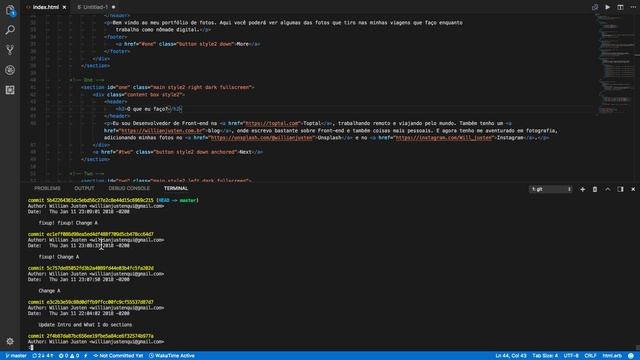Change end of line sequence CRLF
Image resolution: width=640 pixels, height=360 pixels.
pos(590,356)
